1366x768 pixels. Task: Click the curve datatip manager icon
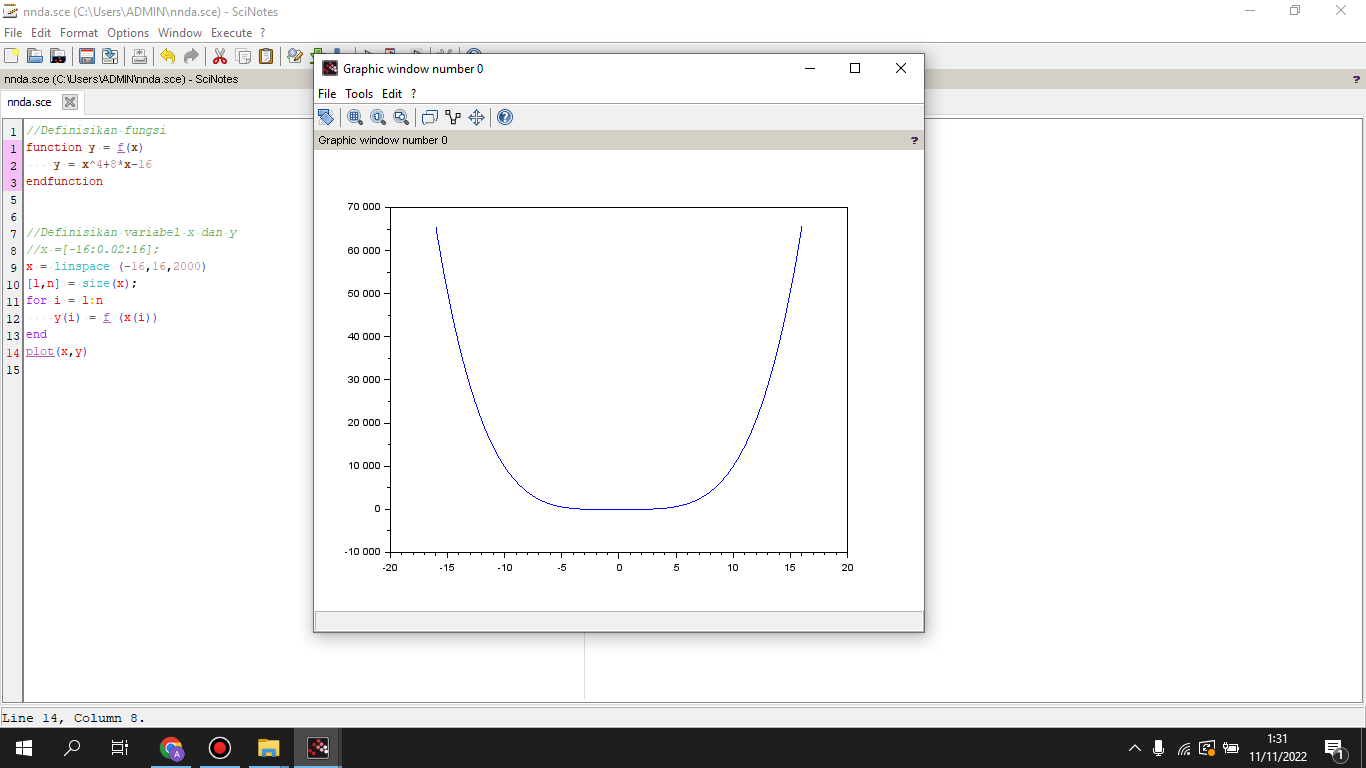pyautogui.click(x=453, y=117)
